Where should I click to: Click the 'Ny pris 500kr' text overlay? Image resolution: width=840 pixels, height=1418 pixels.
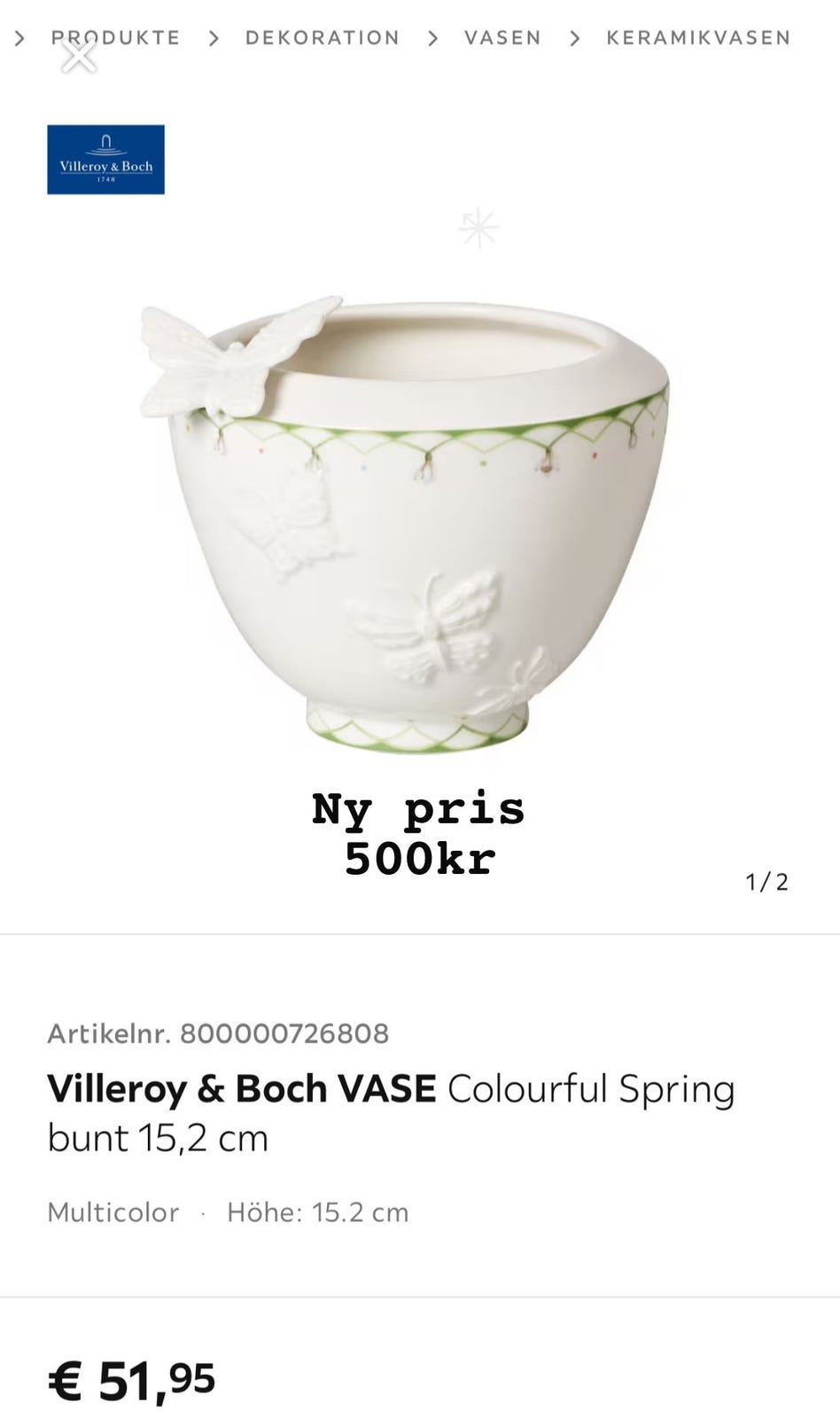click(x=419, y=833)
